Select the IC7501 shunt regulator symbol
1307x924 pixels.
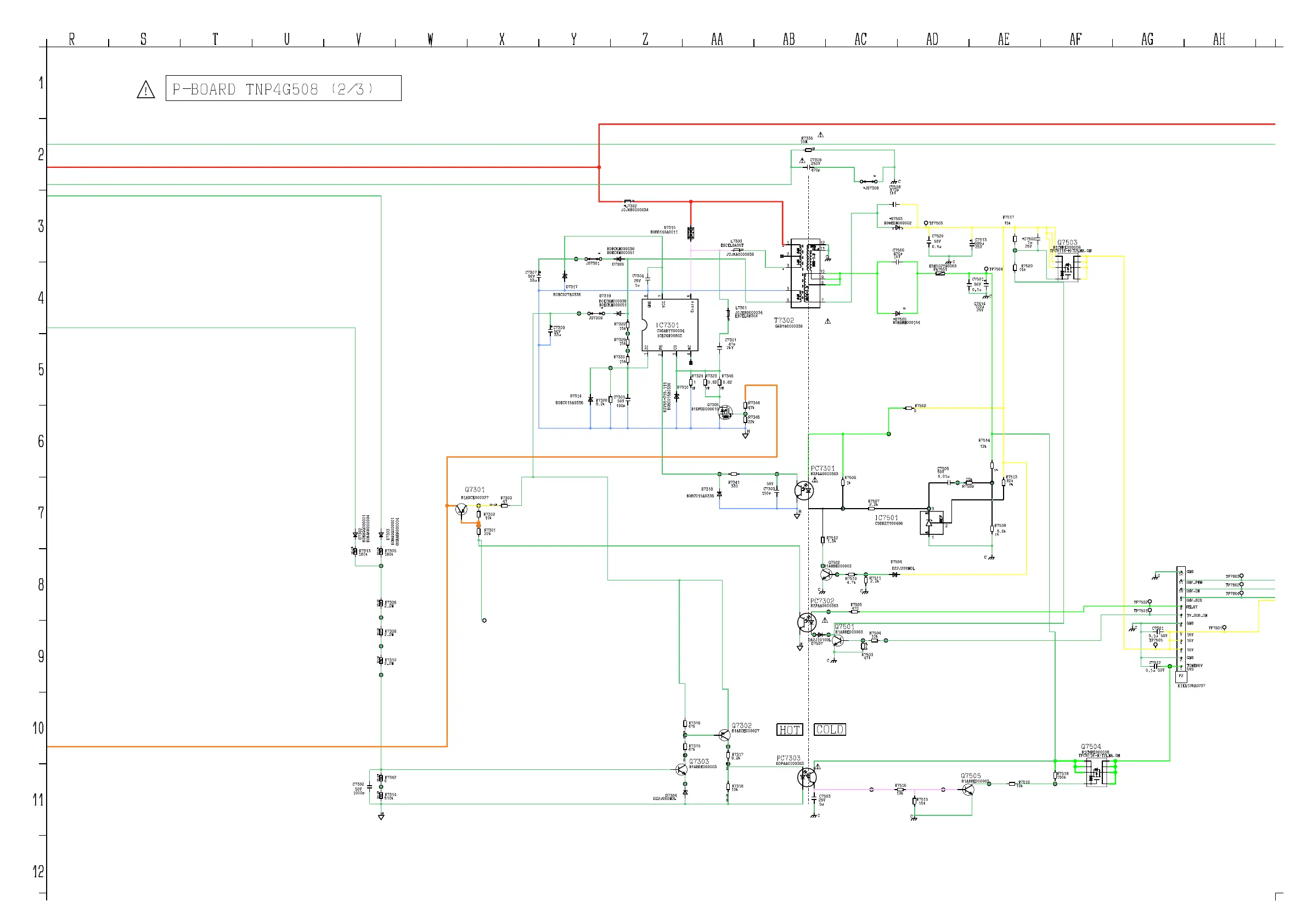pyautogui.click(x=932, y=523)
